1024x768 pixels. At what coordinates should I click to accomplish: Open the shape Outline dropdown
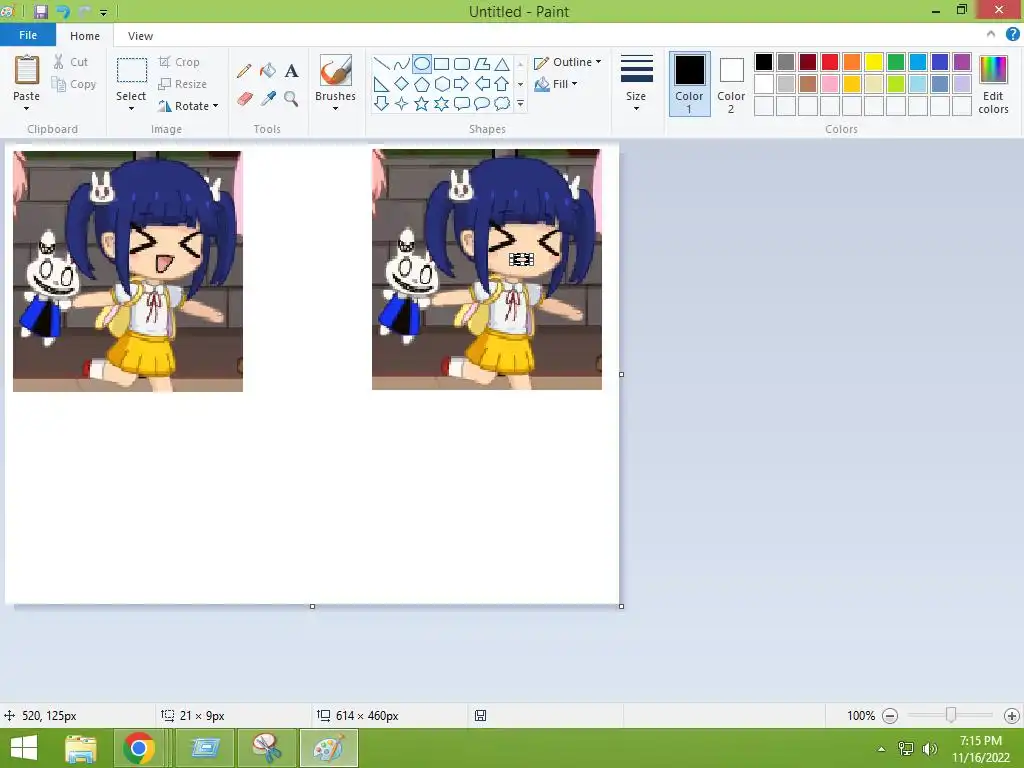tap(568, 62)
